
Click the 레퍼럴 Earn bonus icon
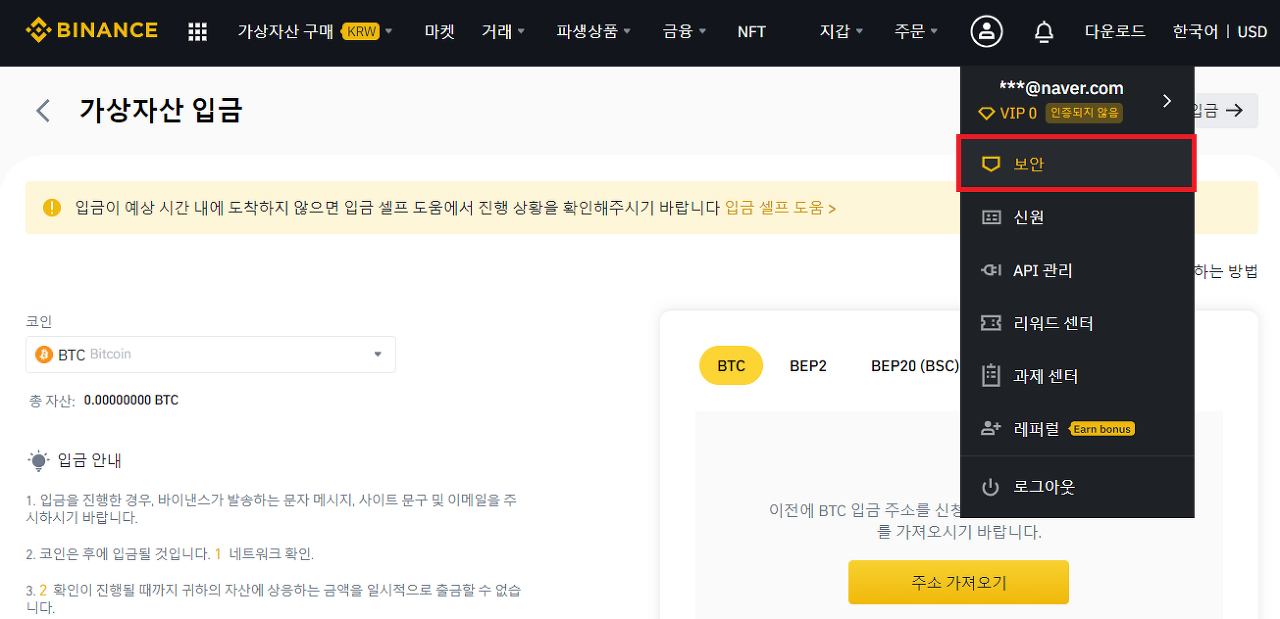[991, 428]
